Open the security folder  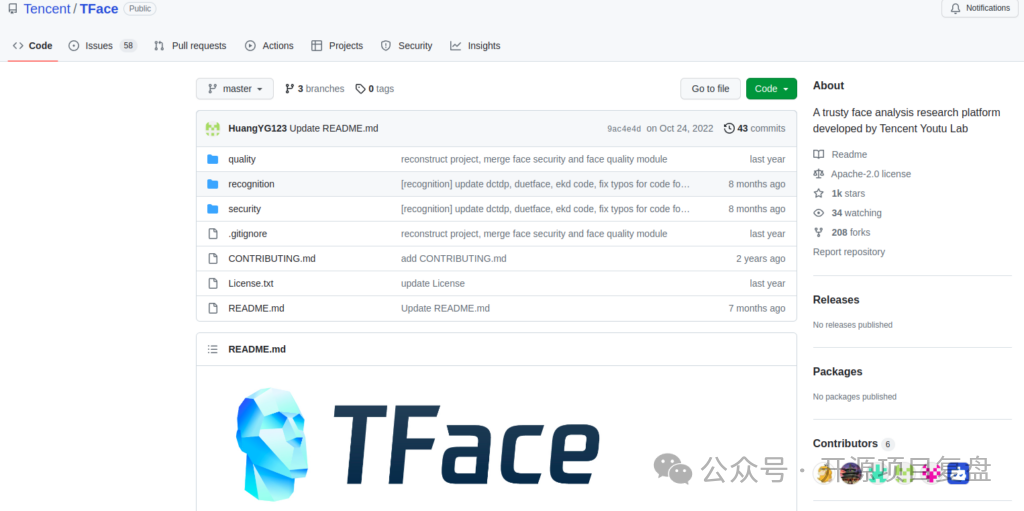point(244,209)
